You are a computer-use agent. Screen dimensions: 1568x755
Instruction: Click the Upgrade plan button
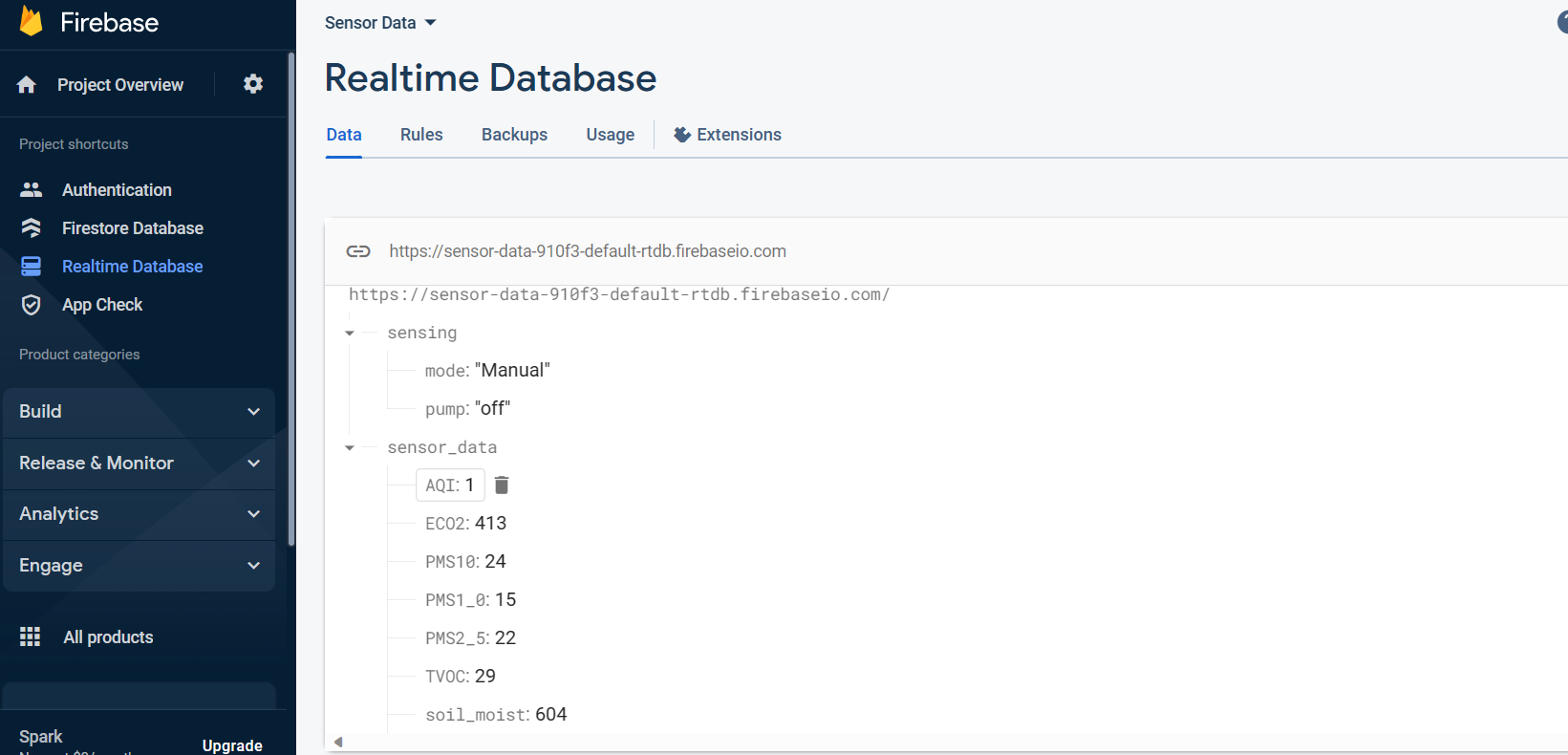(232, 744)
